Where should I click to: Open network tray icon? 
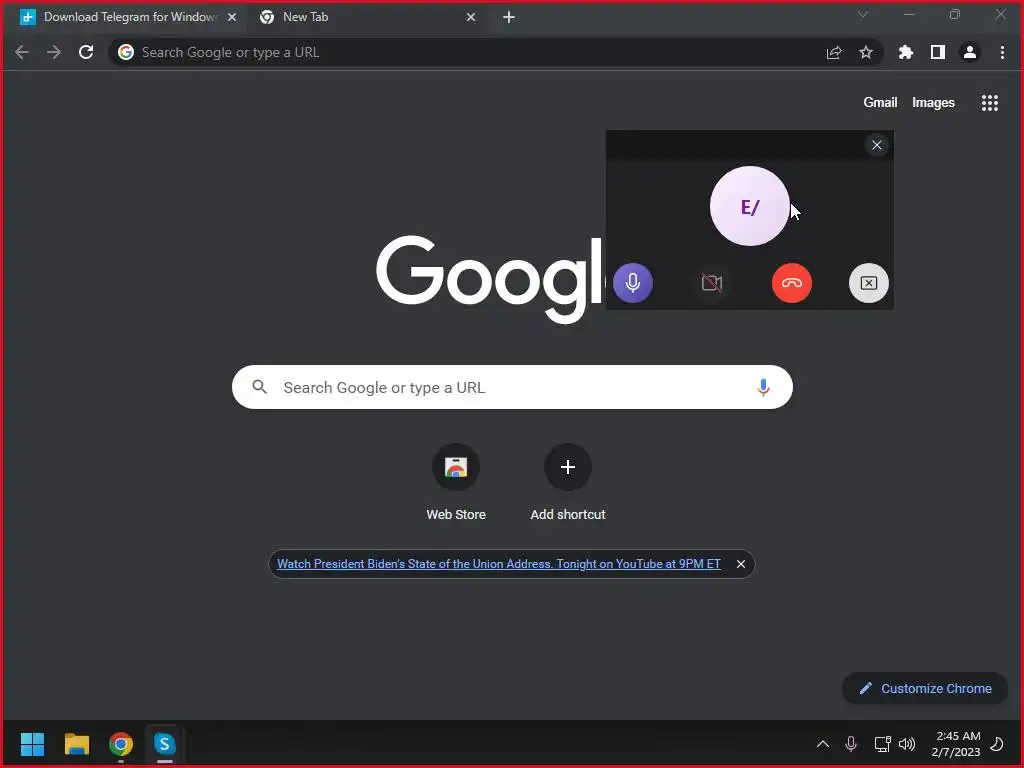882,744
